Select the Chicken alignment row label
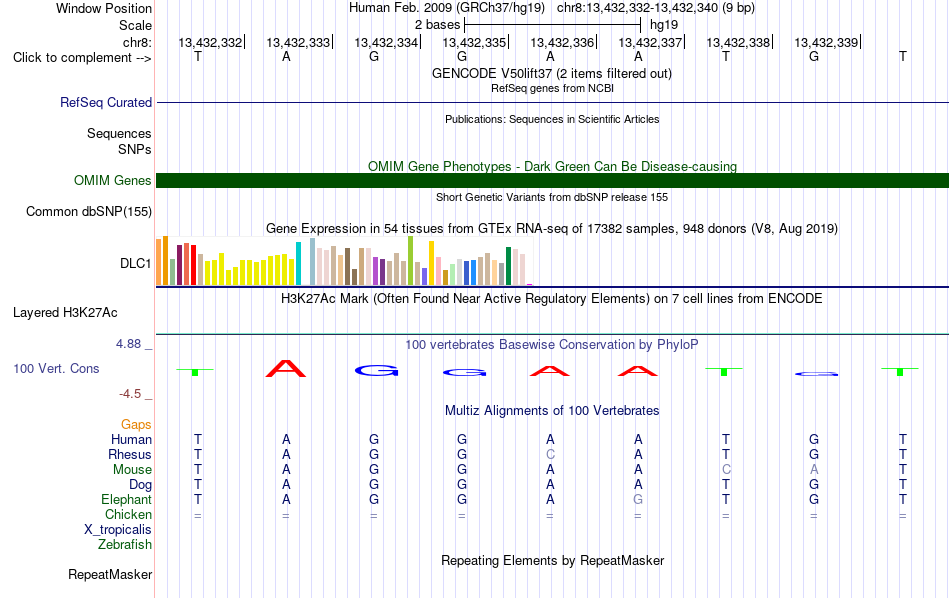Screen dimensions: 950x598 [128, 514]
